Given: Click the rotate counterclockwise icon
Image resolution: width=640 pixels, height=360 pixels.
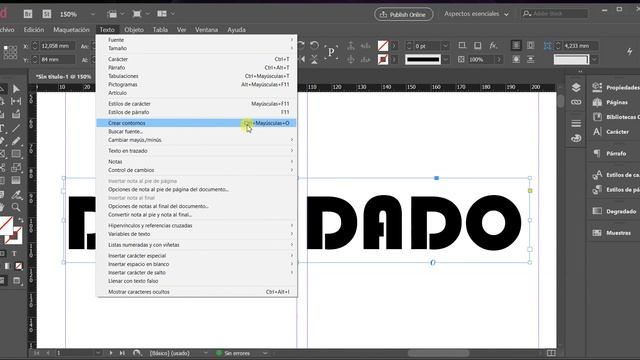Looking at the screenshot, I should (x=314, y=45).
